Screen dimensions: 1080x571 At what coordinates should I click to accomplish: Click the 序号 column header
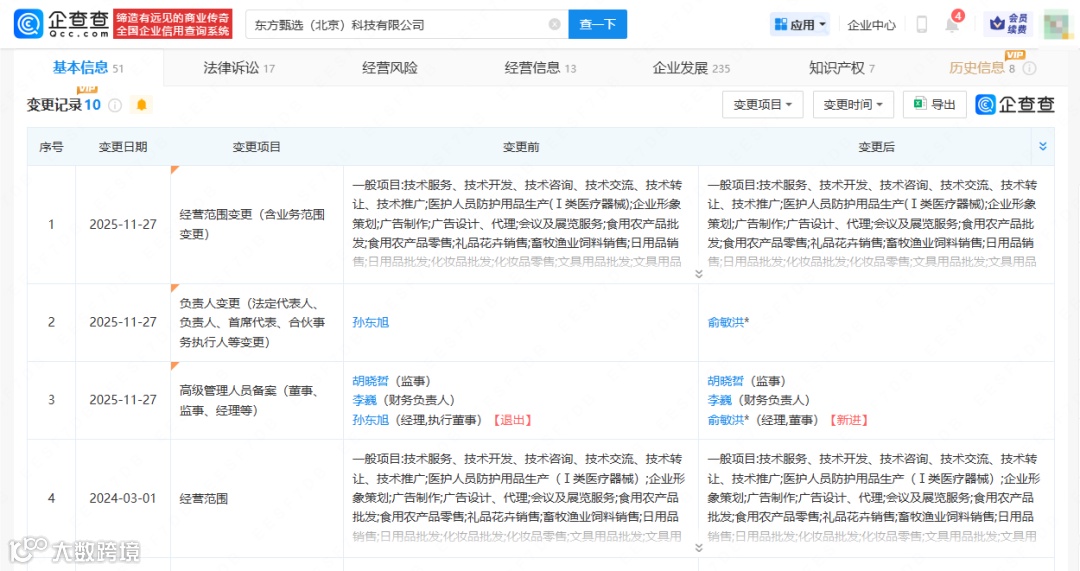pyautogui.click(x=51, y=147)
